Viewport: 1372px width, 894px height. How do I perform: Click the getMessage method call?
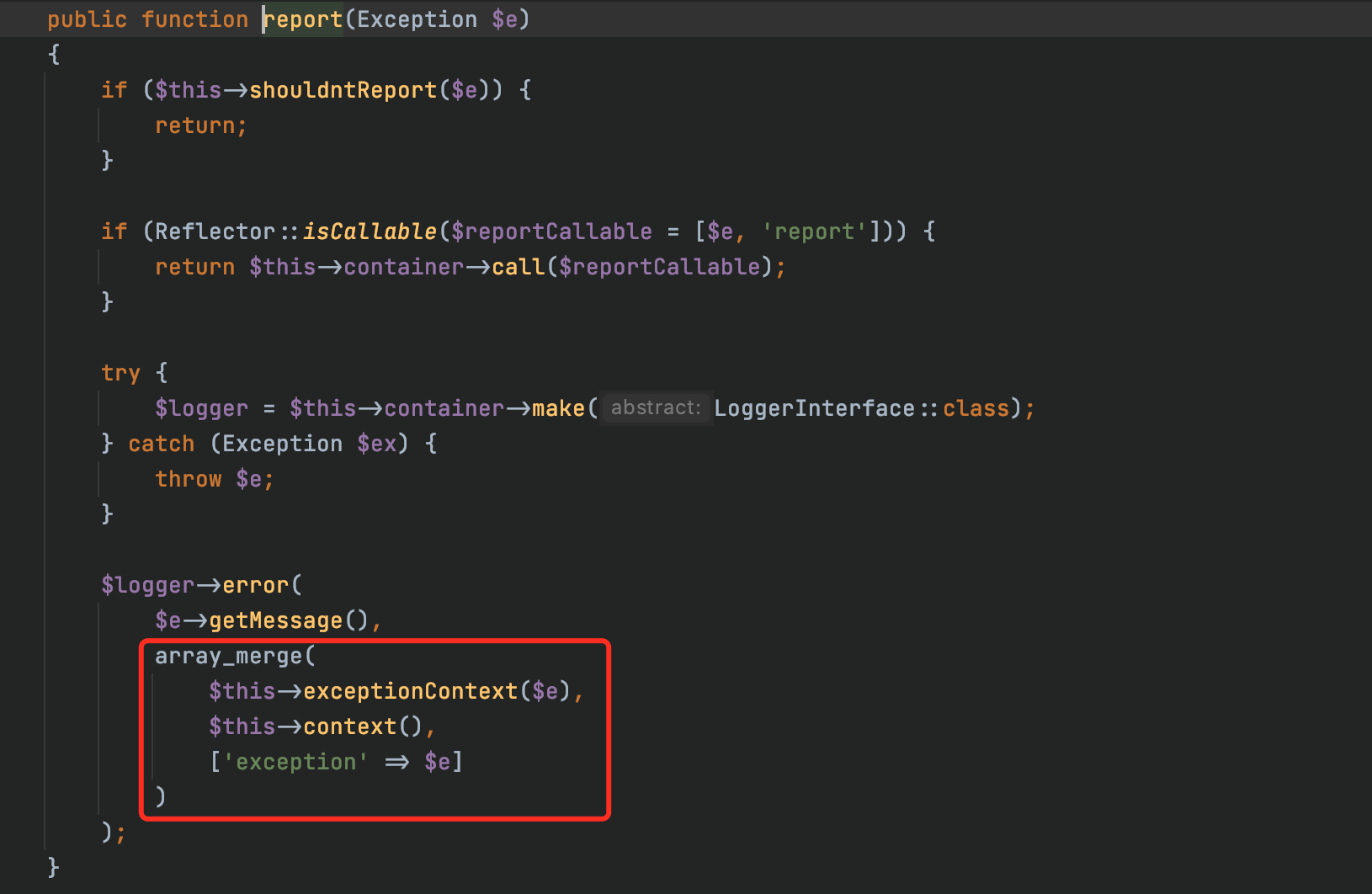click(x=275, y=620)
